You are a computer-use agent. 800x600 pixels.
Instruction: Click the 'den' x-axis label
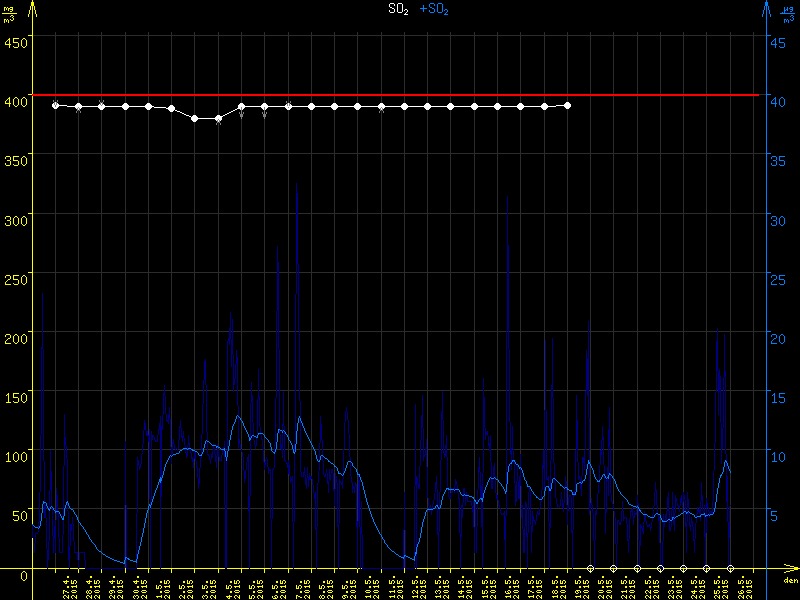tap(790, 581)
